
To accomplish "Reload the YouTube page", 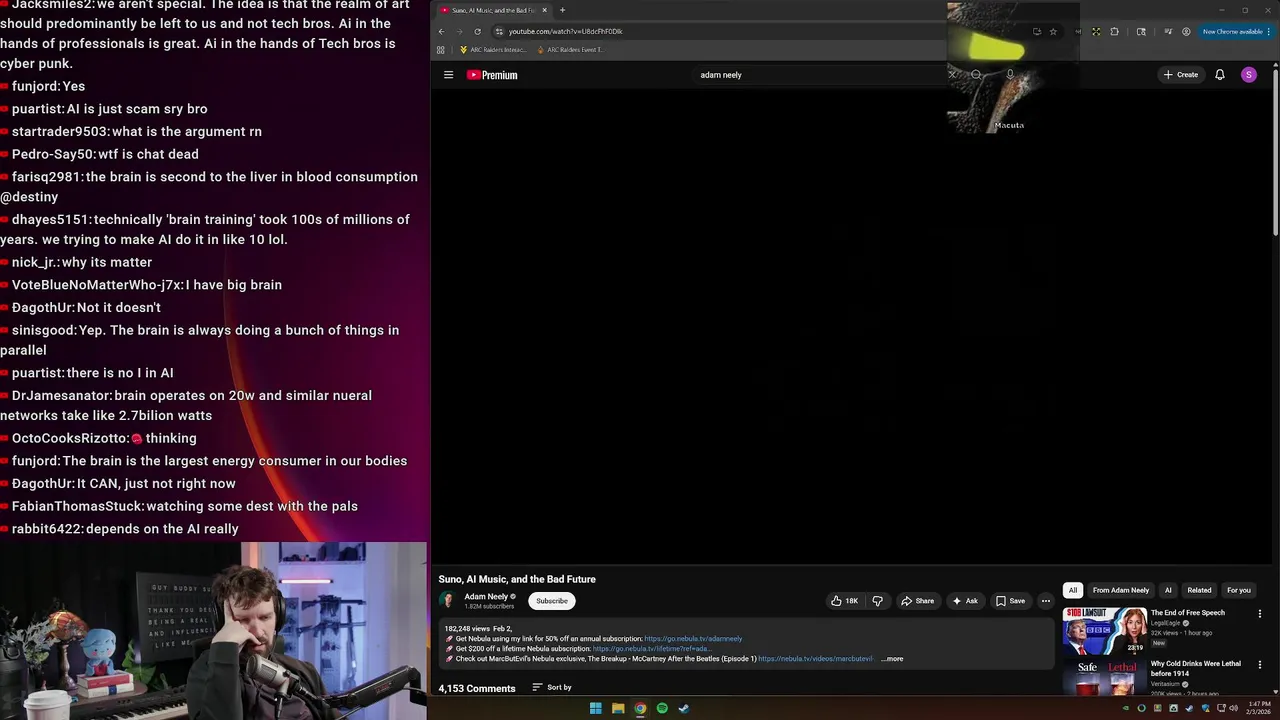I will click(x=477, y=31).
